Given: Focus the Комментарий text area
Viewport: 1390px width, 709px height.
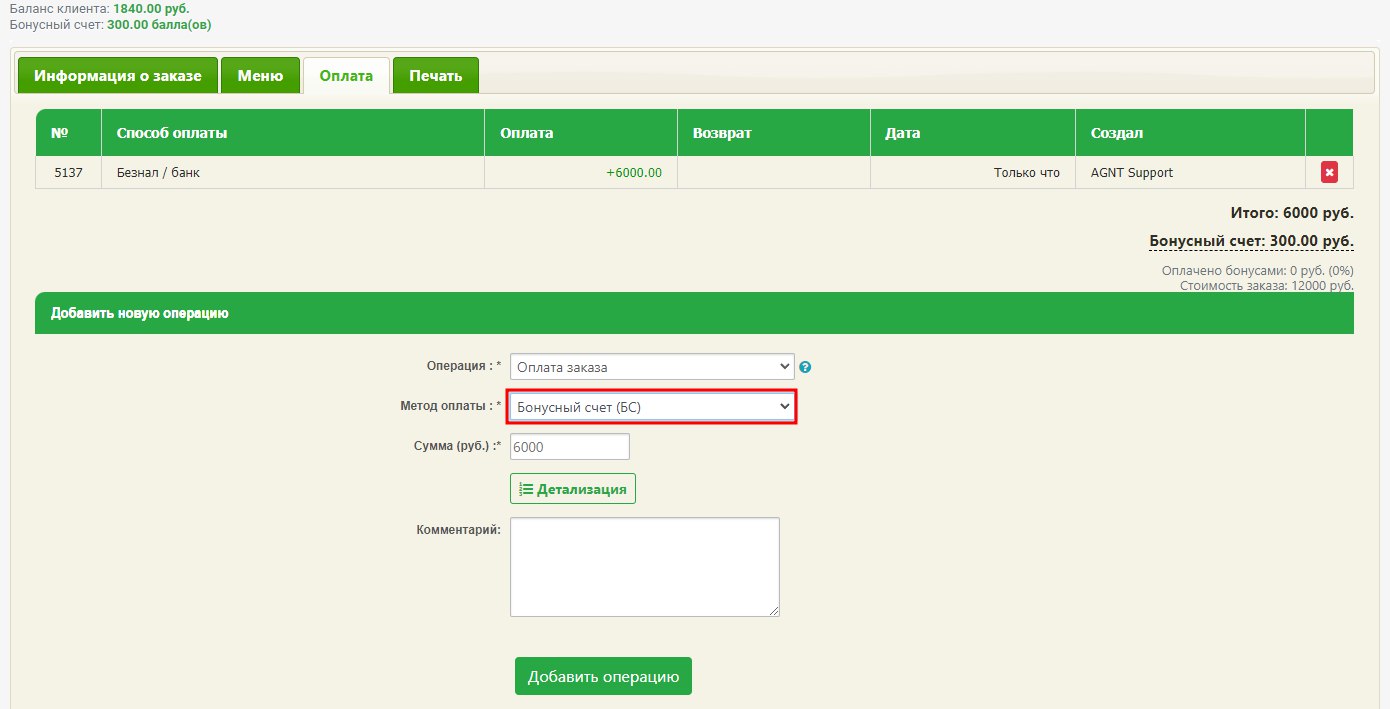Looking at the screenshot, I should point(644,566).
